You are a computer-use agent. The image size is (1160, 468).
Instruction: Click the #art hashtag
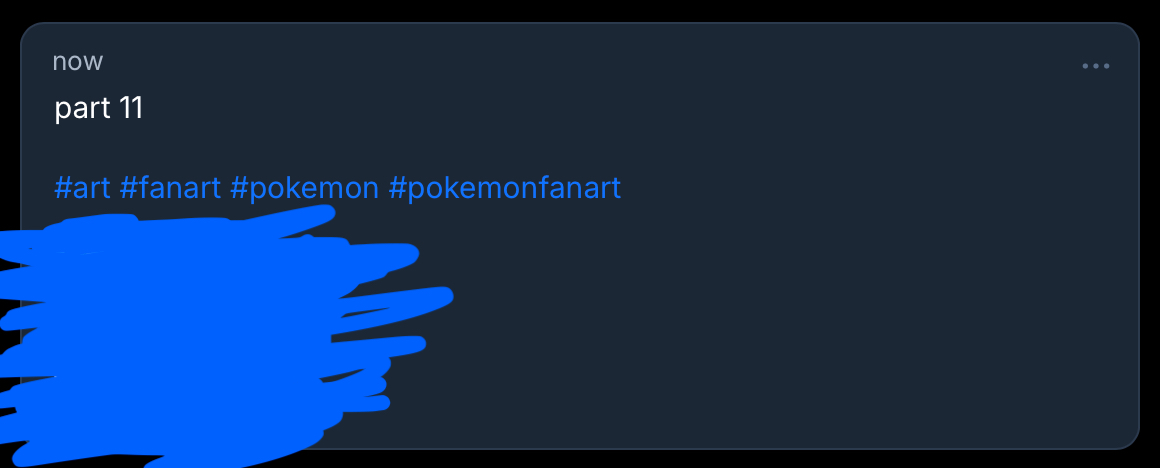point(82,187)
